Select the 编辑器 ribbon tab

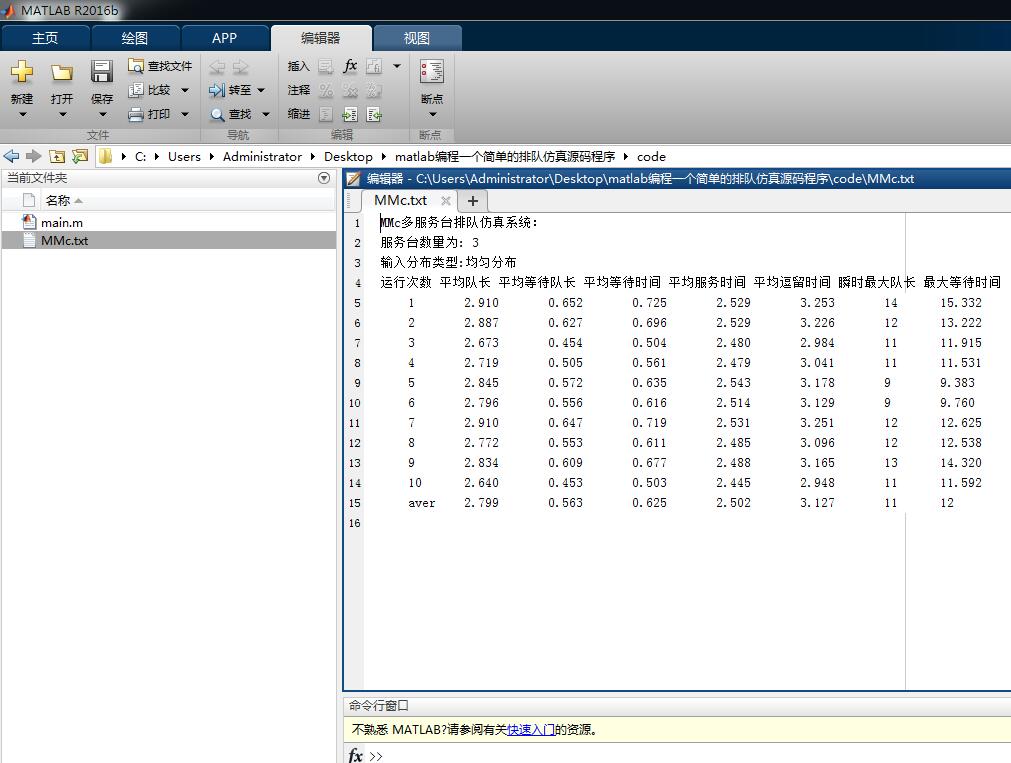click(x=320, y=38)
